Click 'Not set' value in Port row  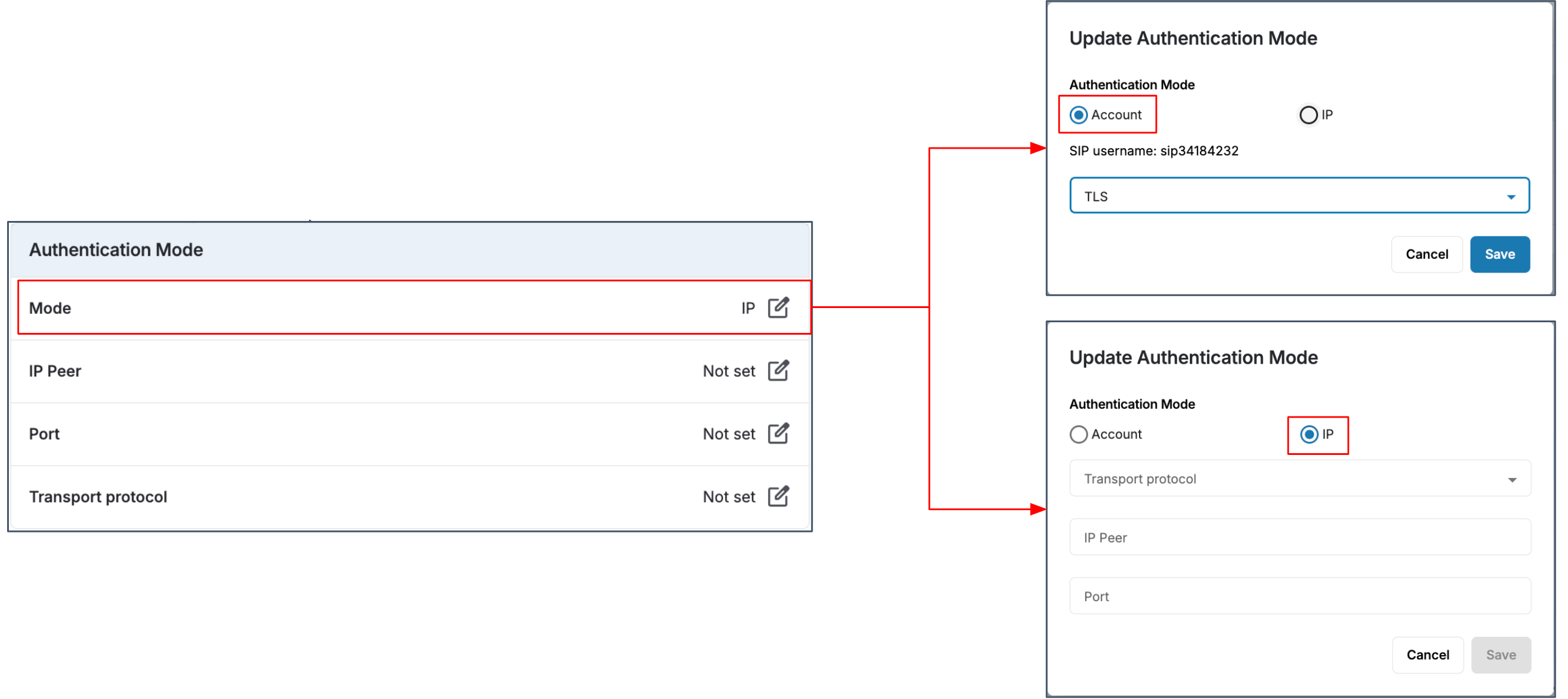[729, 434]
